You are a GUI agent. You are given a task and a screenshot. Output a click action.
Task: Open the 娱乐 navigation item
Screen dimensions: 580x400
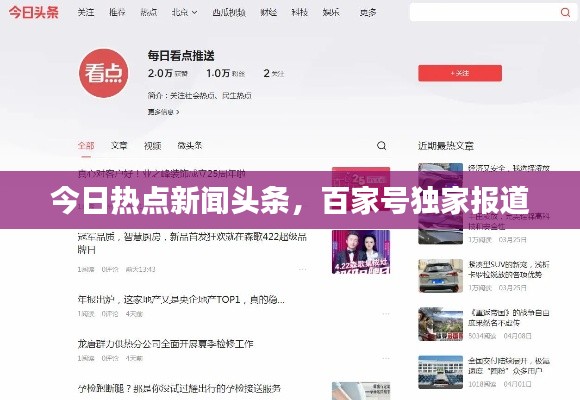coord(331,12)
